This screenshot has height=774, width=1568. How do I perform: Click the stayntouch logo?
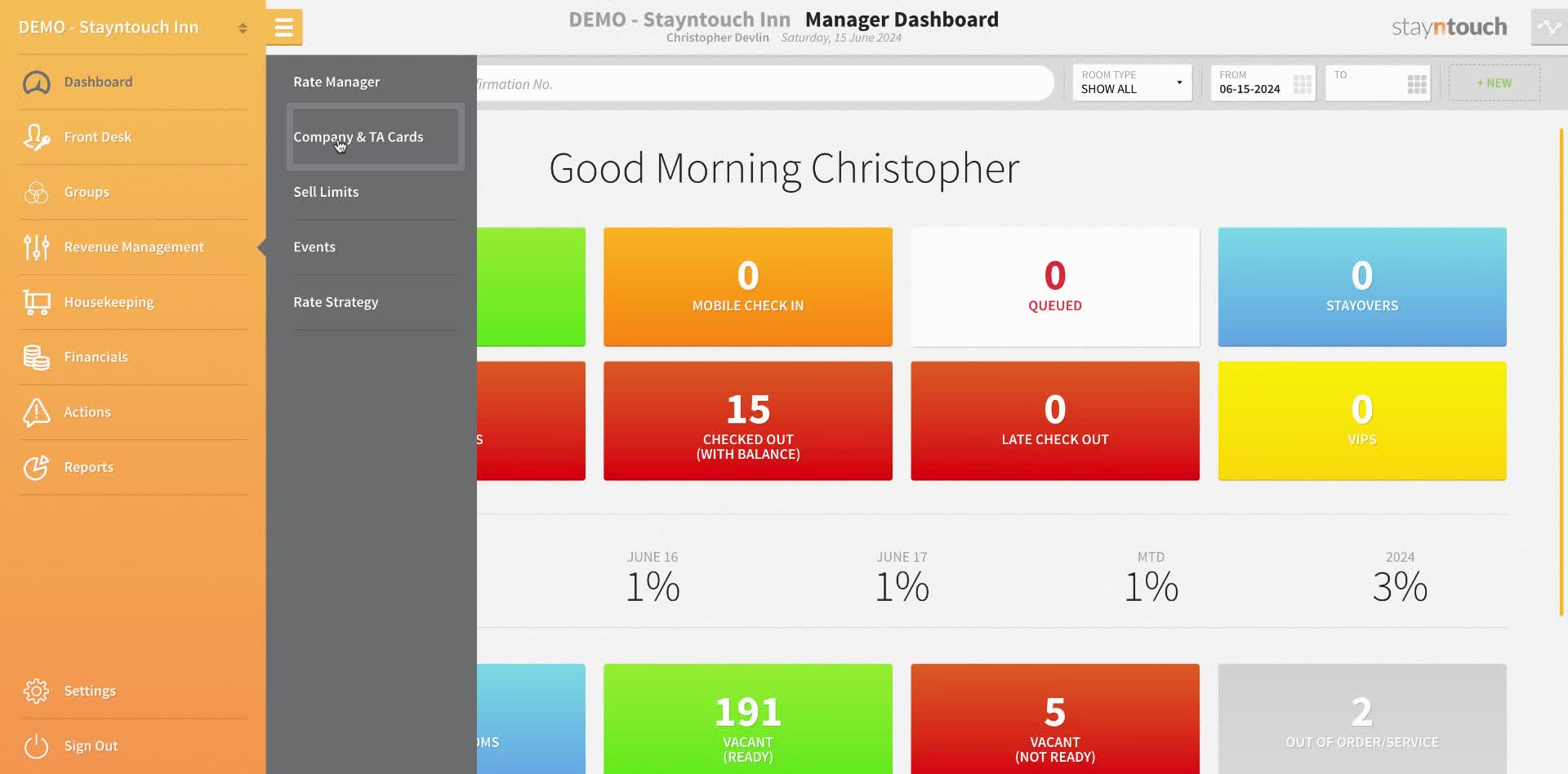[x=1449, y=28]
